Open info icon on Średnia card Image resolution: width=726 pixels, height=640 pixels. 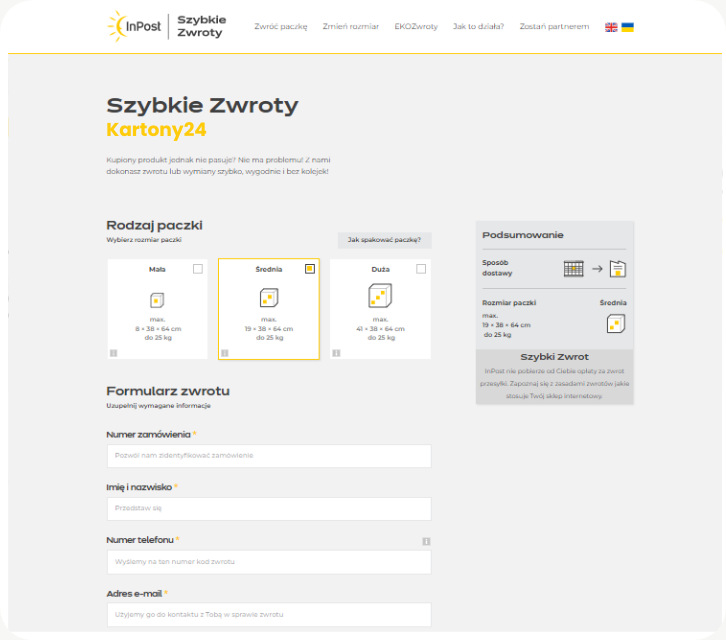(x=225, y=353)
